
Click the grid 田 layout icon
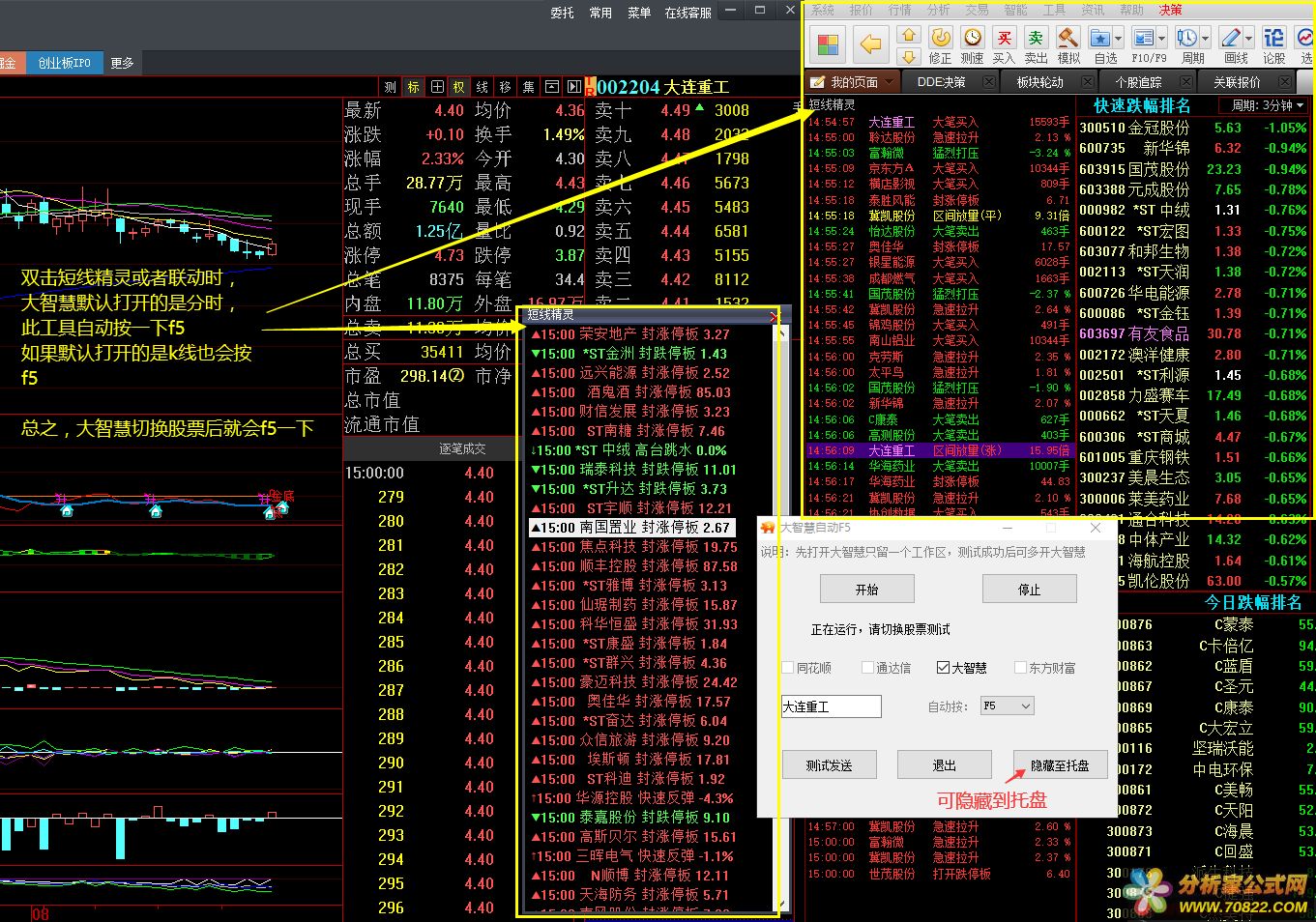click(x=437, y=87)
